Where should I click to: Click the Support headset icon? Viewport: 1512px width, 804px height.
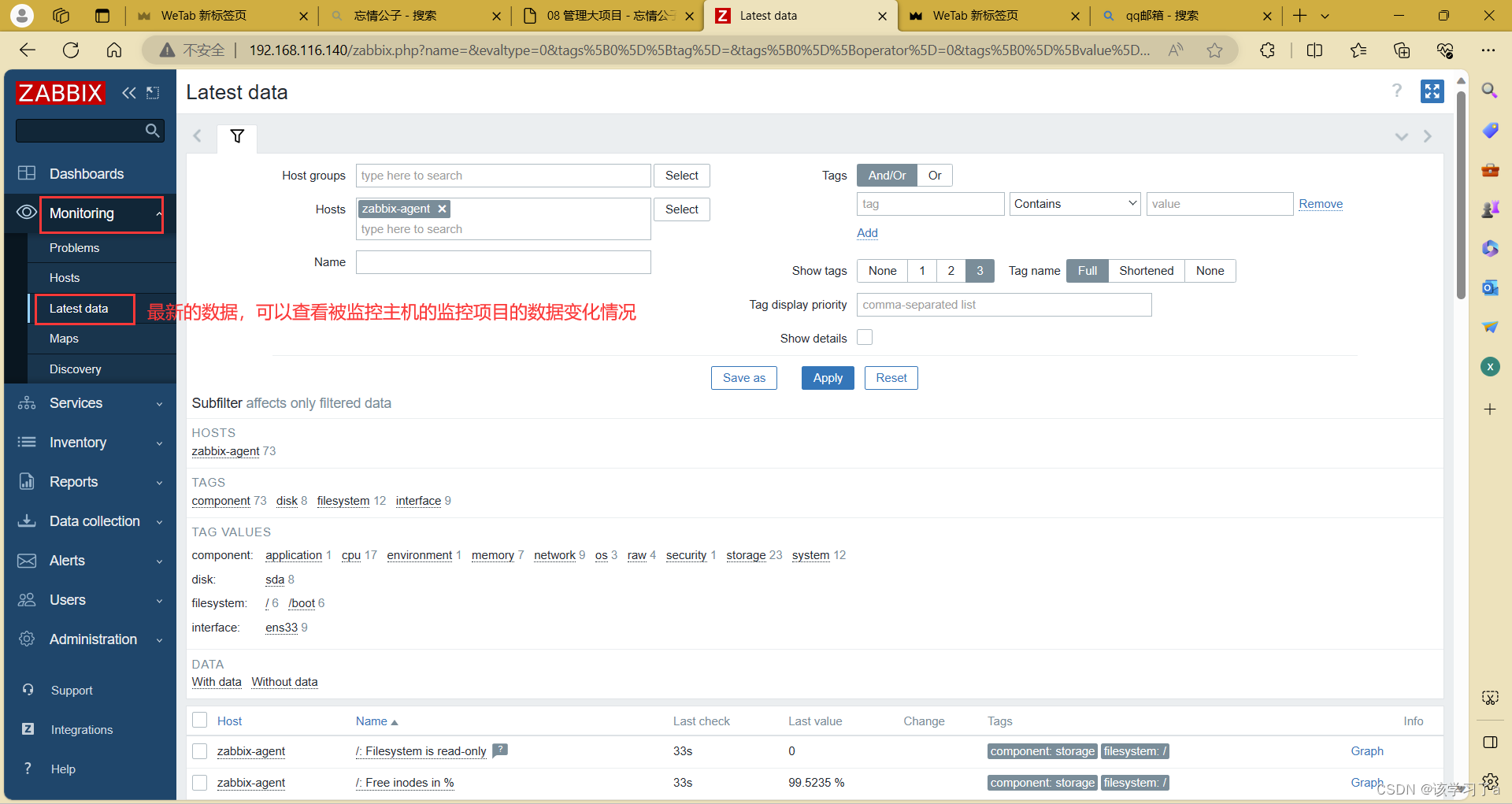click(28, 690)
